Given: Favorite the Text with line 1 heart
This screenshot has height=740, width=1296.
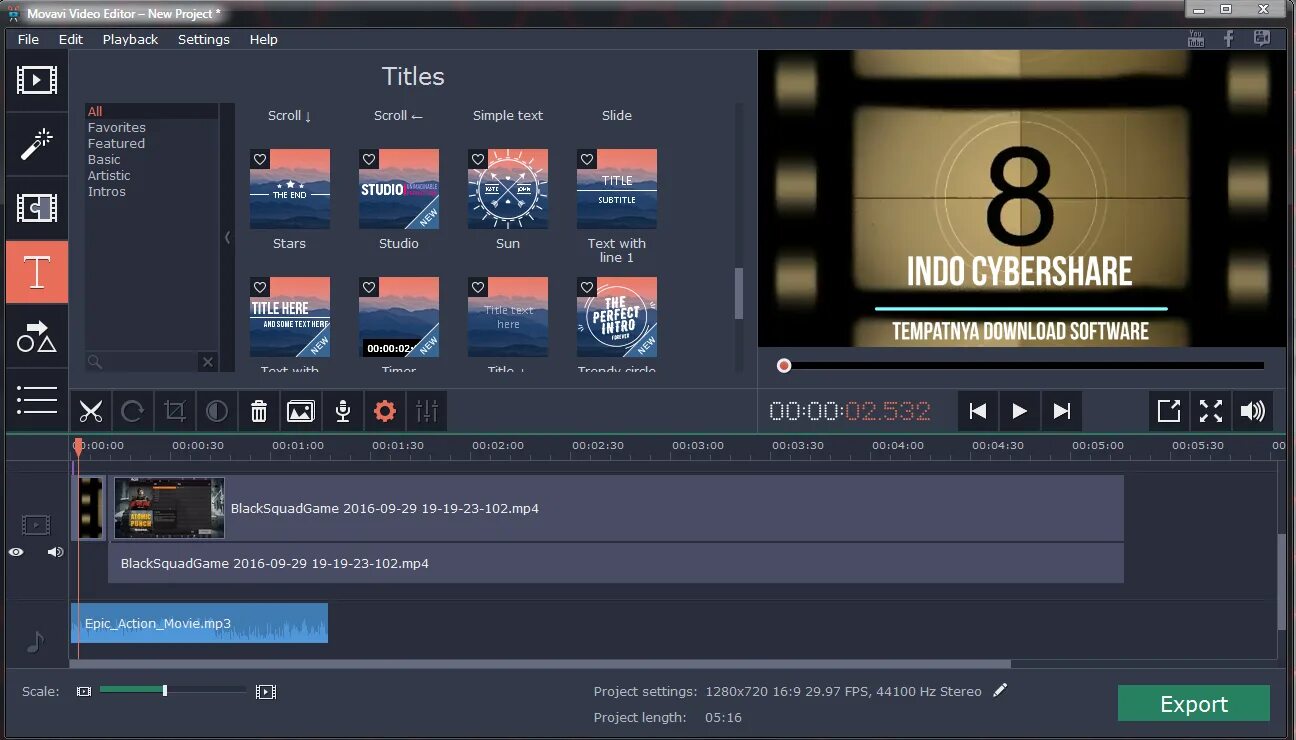Looking at the screenshot, I should coord(587,159).
